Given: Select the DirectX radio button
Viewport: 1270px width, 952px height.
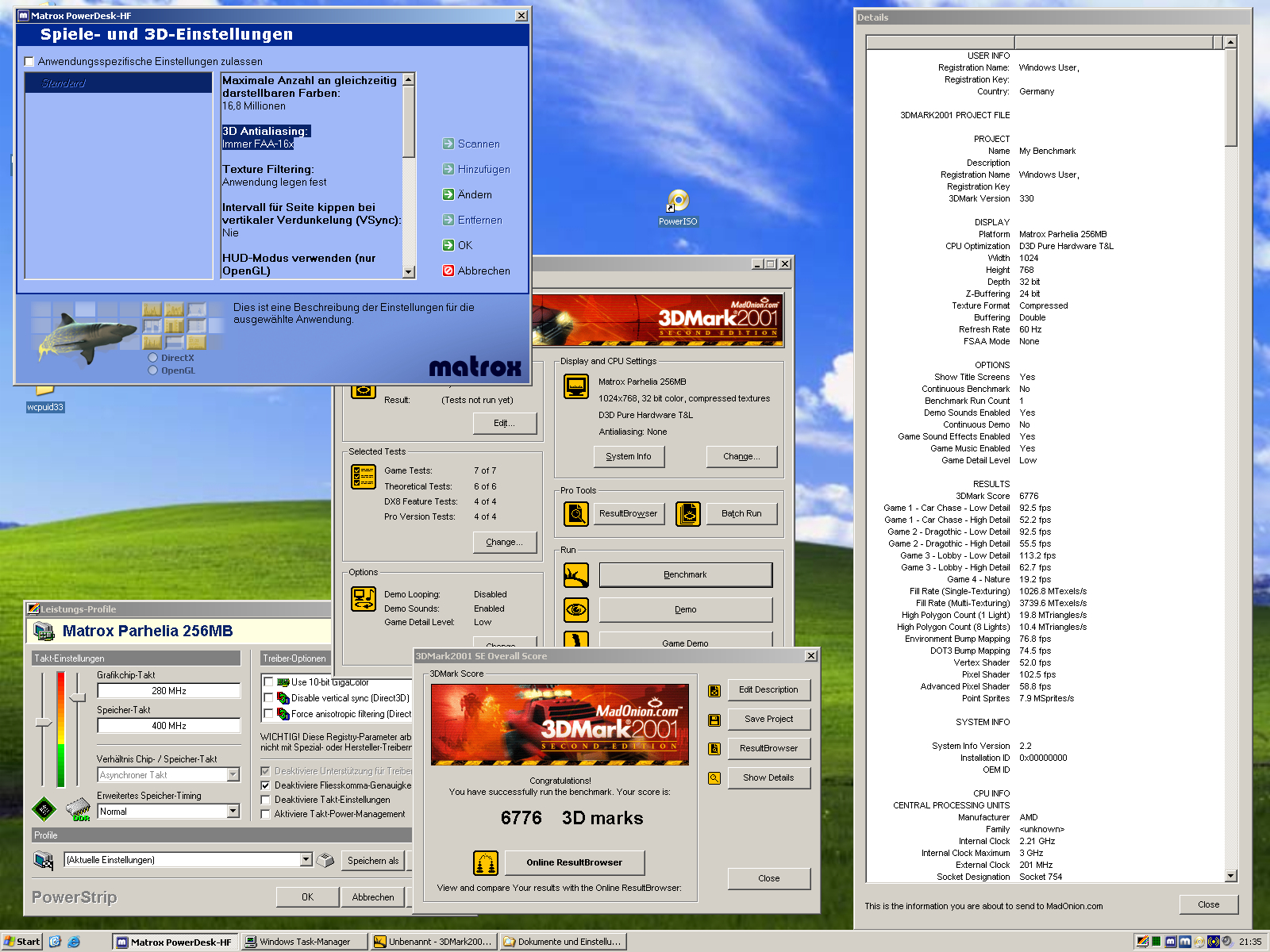Looking at the screenshot, I should click(x=152, y=358).
